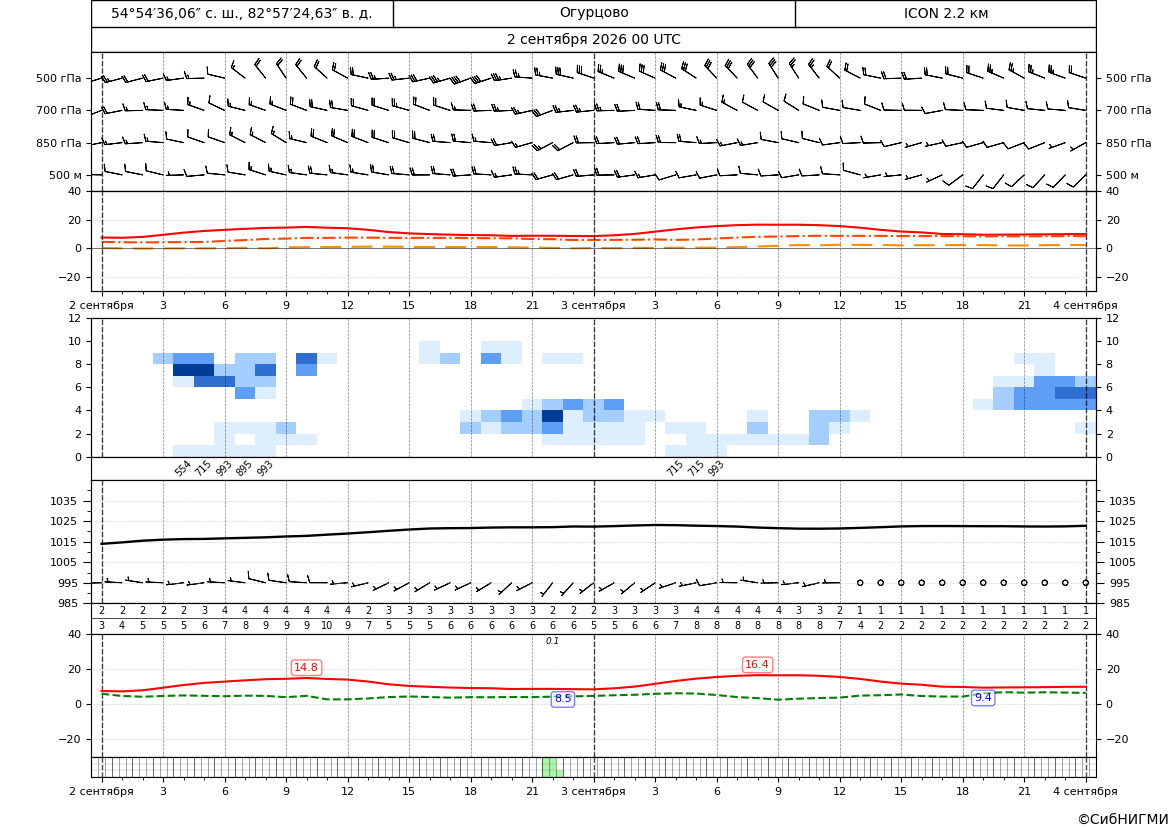Click the green precipitation bar

(550, 767)
